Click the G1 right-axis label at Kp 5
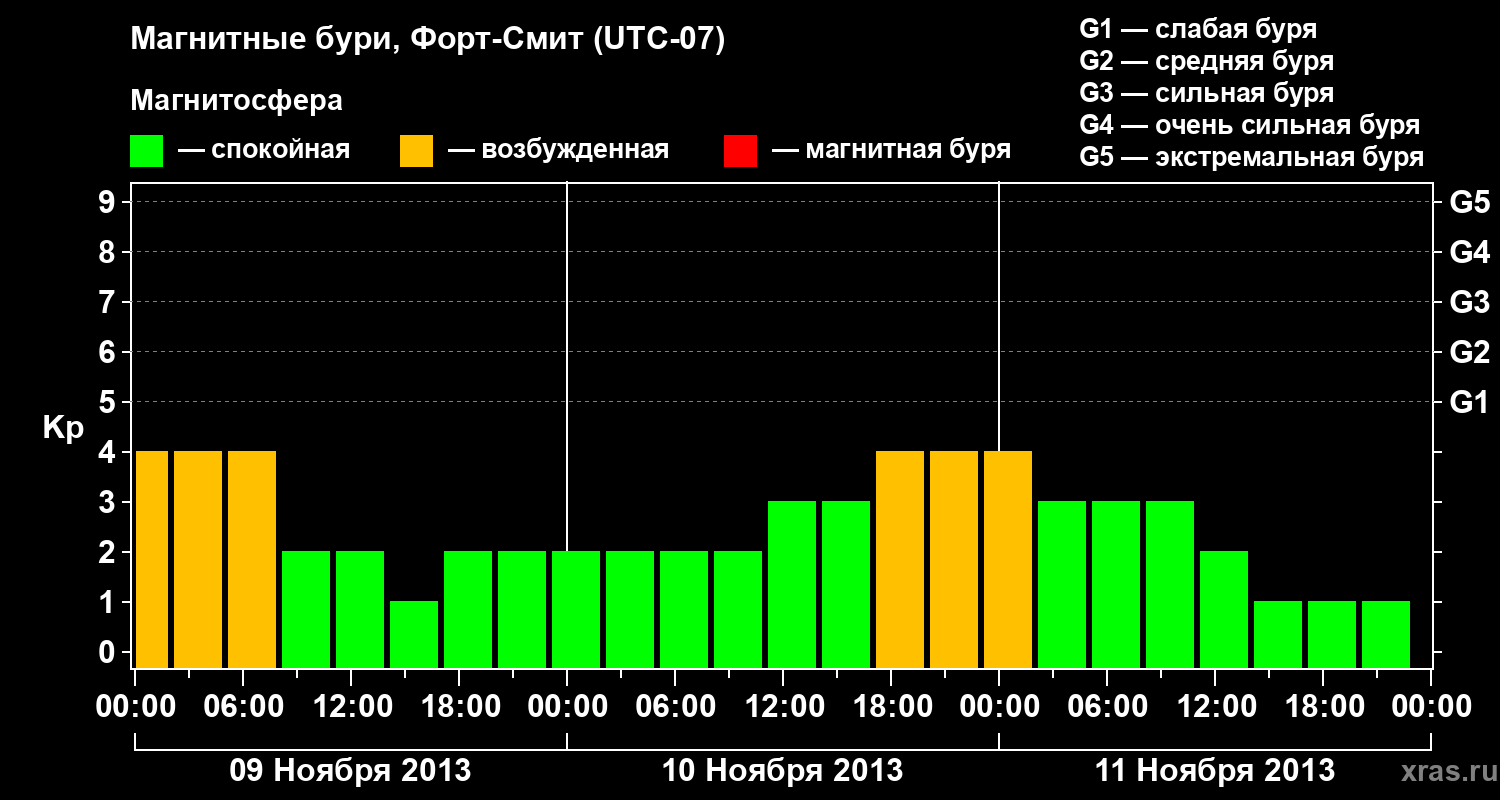 point(1469,402)
